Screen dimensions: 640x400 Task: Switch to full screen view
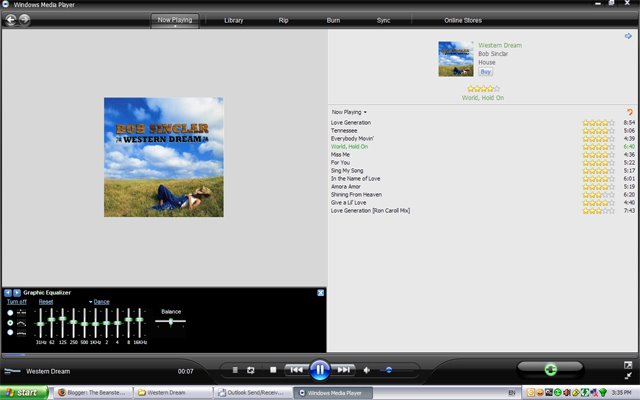pos(628,365)
